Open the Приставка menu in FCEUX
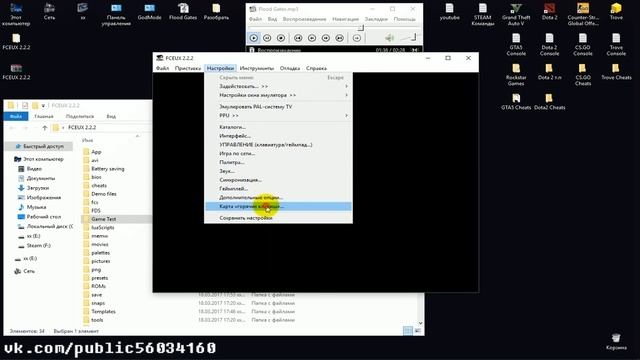 (x=188, y=68)
